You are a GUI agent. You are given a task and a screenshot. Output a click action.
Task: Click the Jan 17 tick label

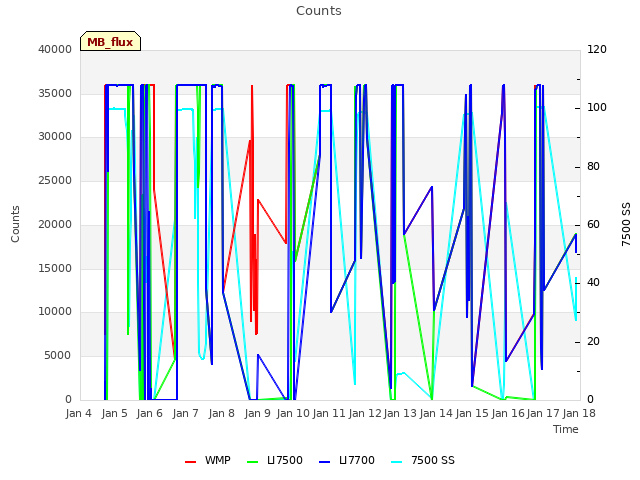click(x=543, y=413)
